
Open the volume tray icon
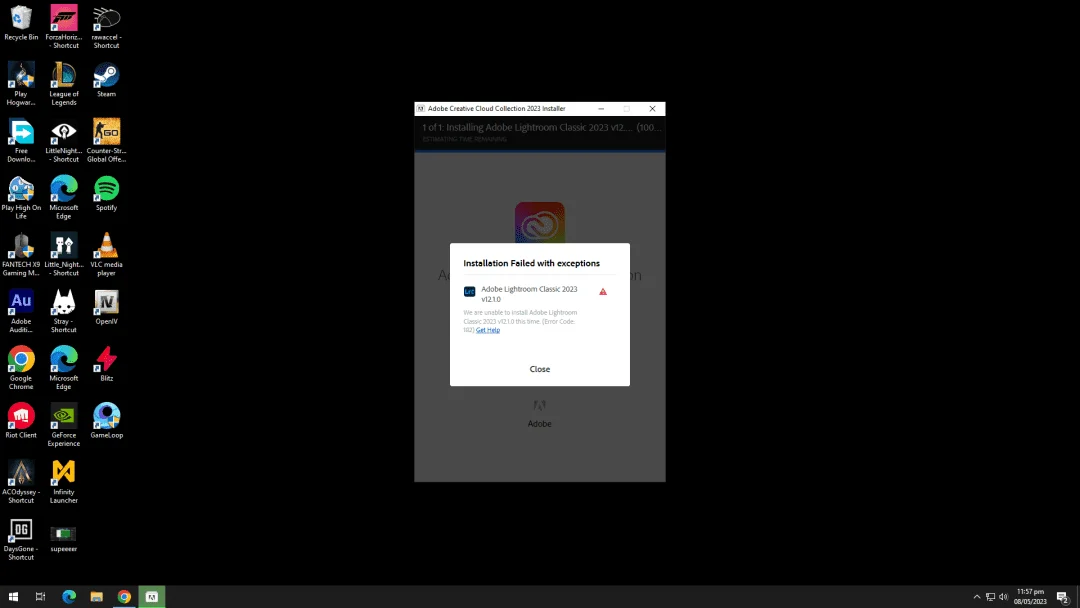pyautogui.click(x=1004, y=597)
